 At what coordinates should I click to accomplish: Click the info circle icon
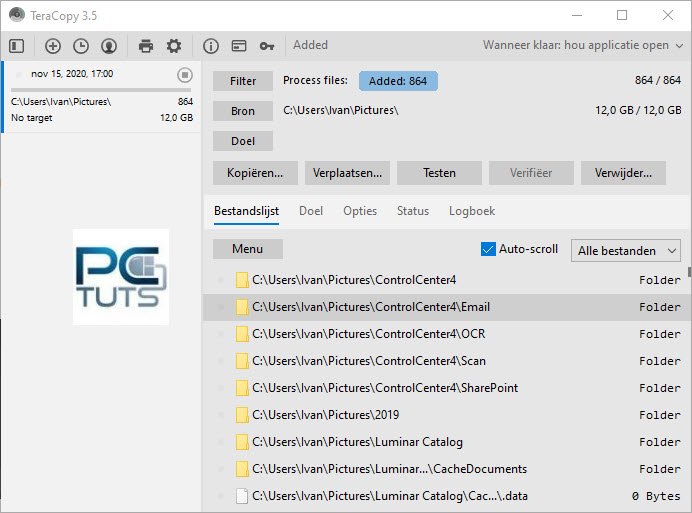click(211, 46)
